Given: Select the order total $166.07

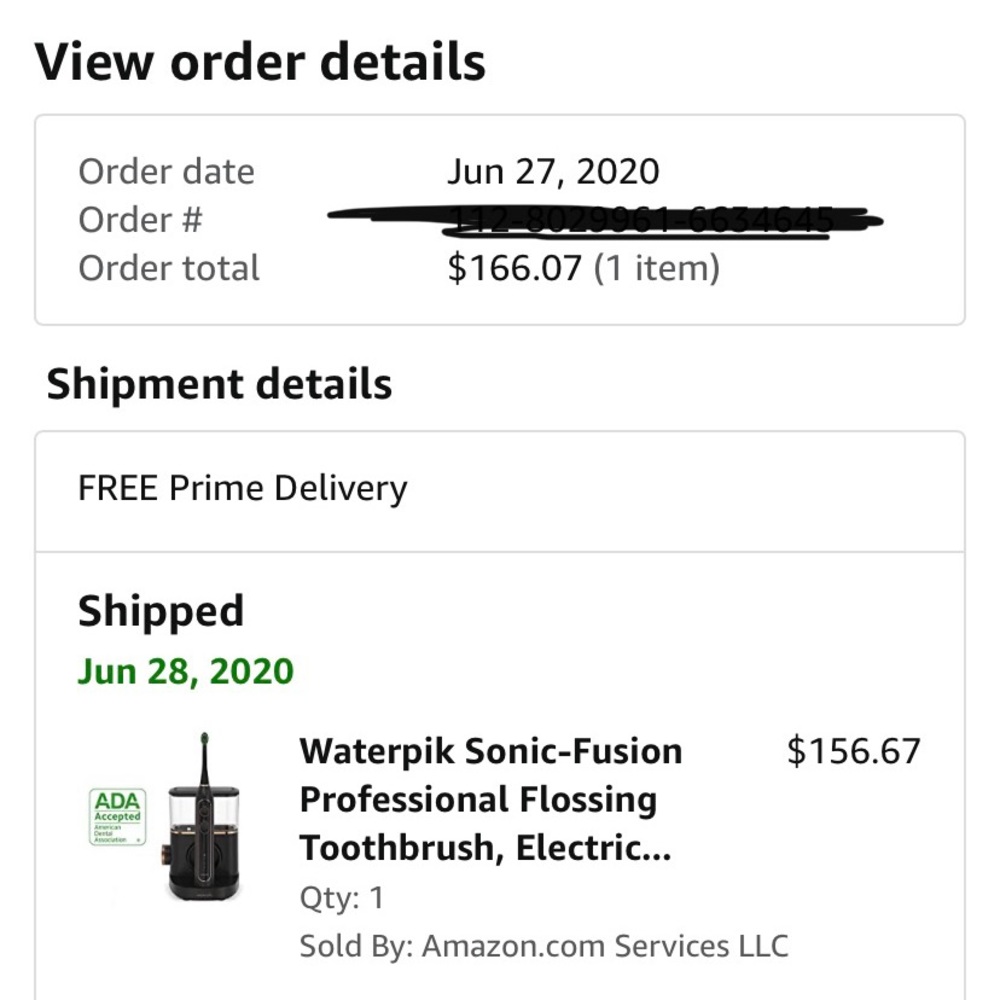Looking at the screenshot, I should click(x=515, y=267).
